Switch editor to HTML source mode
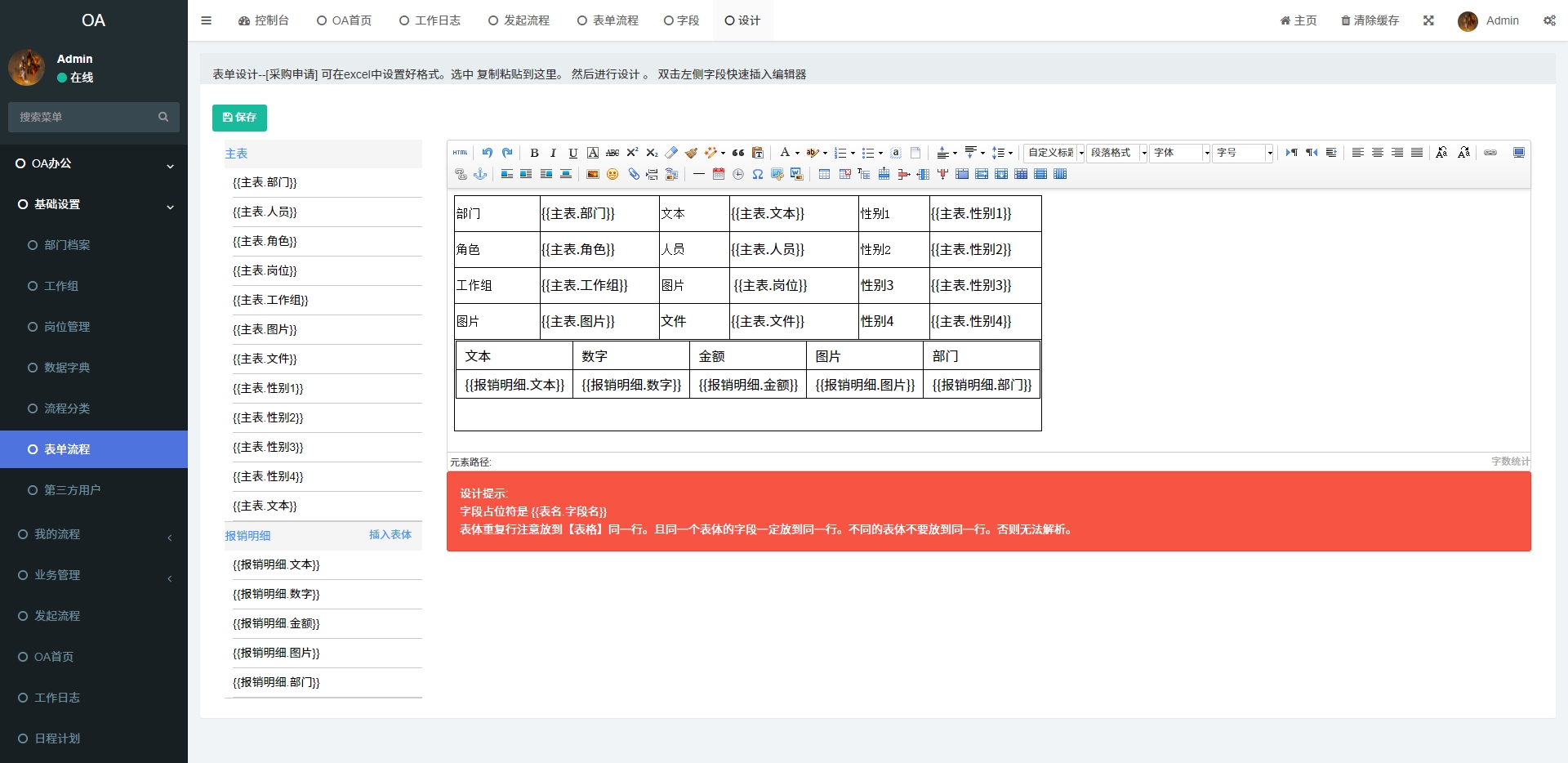The width and height of the screenshot is (1568, 763). [x=461, y=153]
